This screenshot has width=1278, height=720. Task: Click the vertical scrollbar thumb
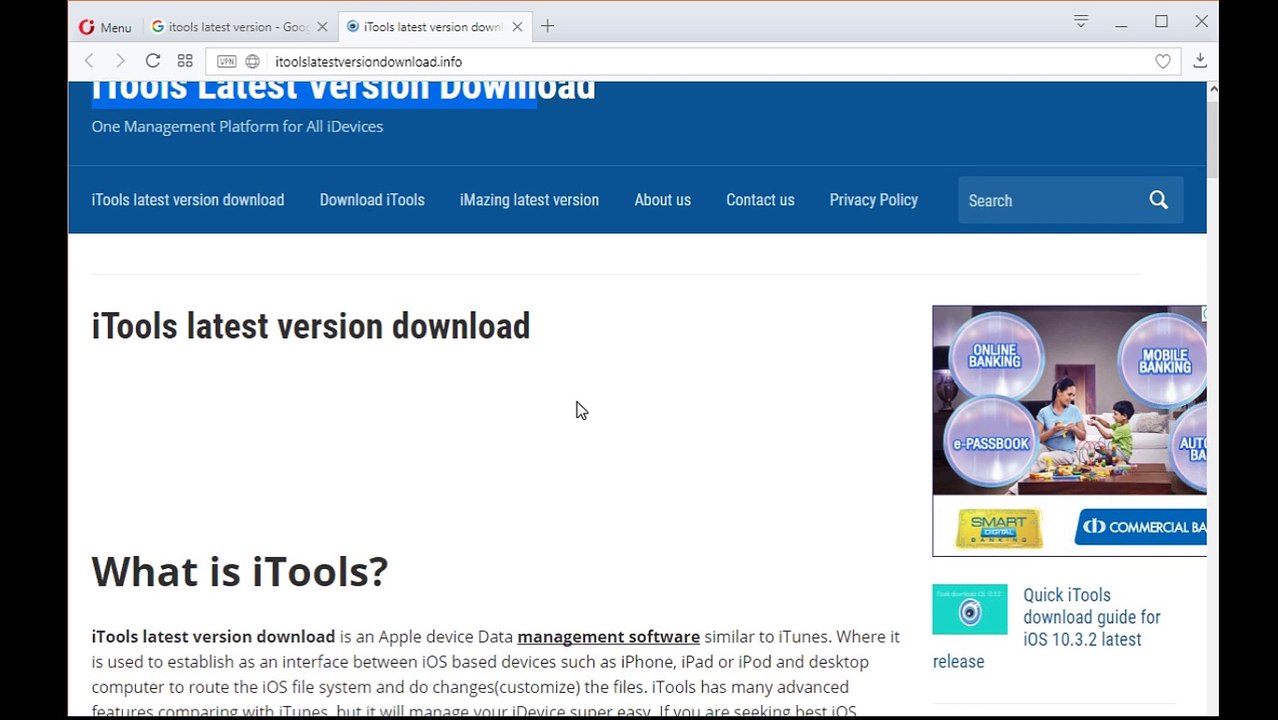point(1213,139)
